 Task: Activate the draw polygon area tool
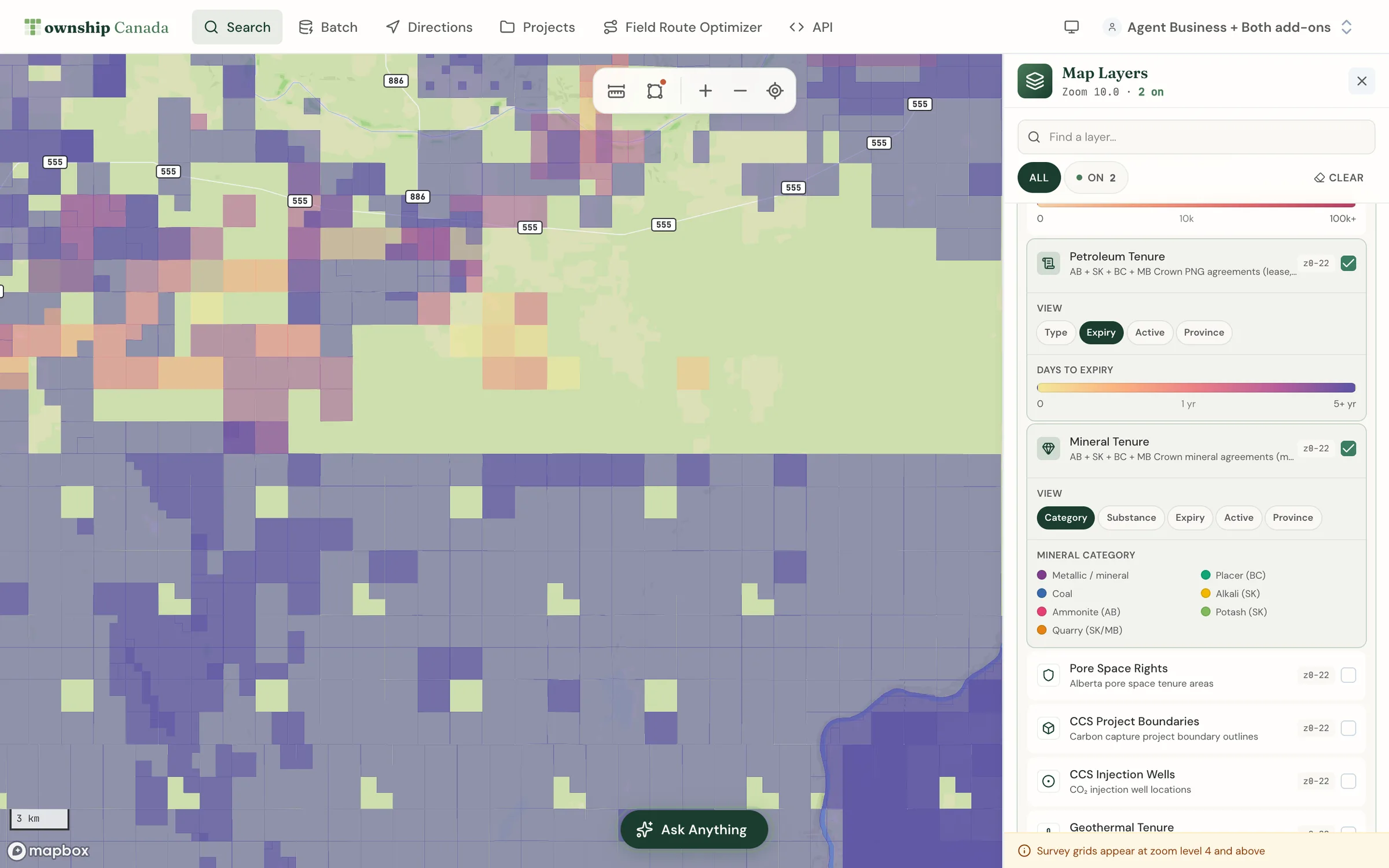click(x=655, y=91)
